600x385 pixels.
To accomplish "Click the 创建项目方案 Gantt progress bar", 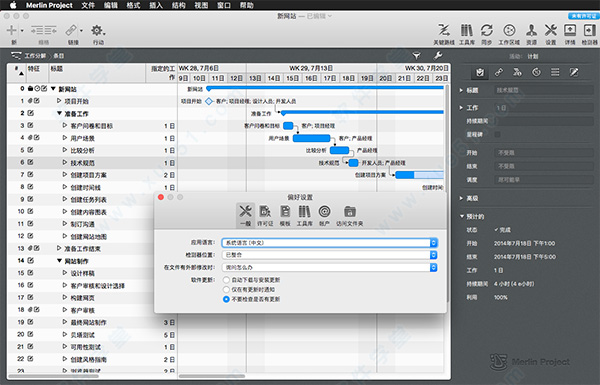I will [x=420, y=175].
